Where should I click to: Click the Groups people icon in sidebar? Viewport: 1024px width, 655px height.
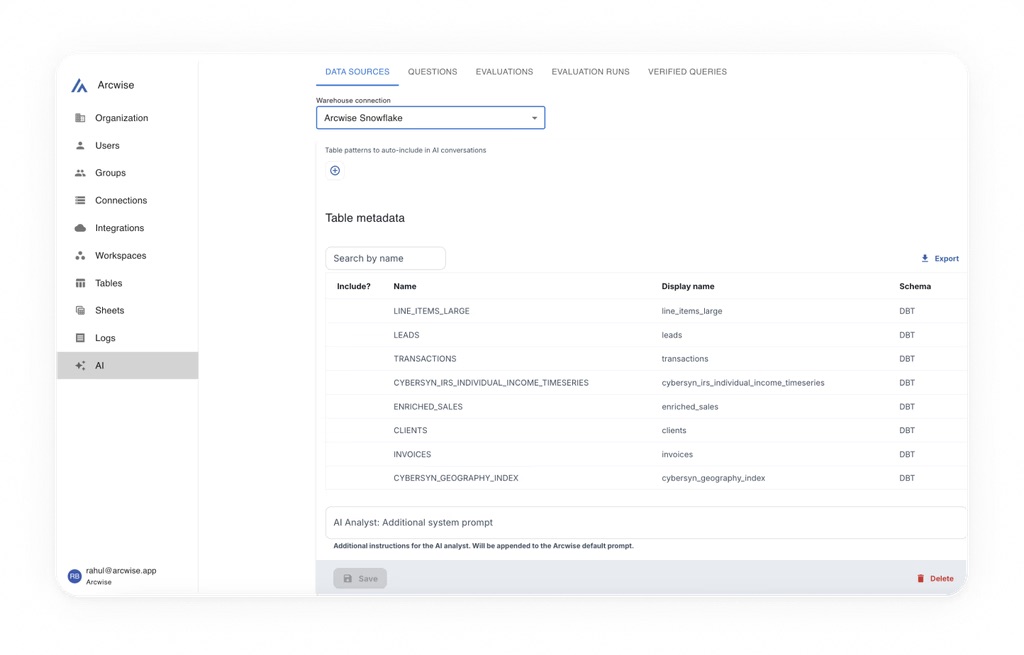tap(80, 173)
